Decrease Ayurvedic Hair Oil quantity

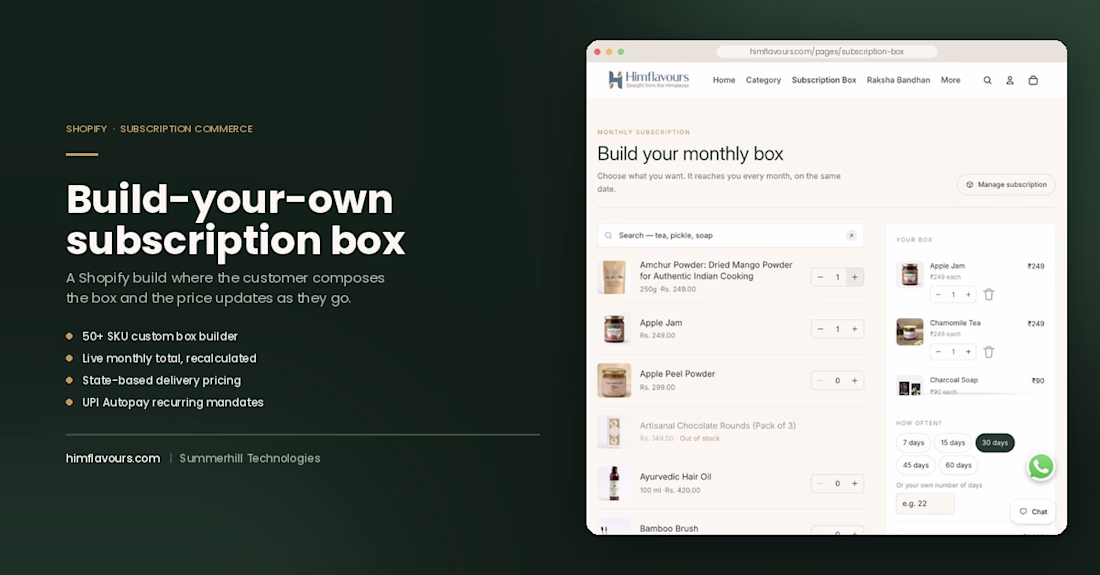click(820, 483)
